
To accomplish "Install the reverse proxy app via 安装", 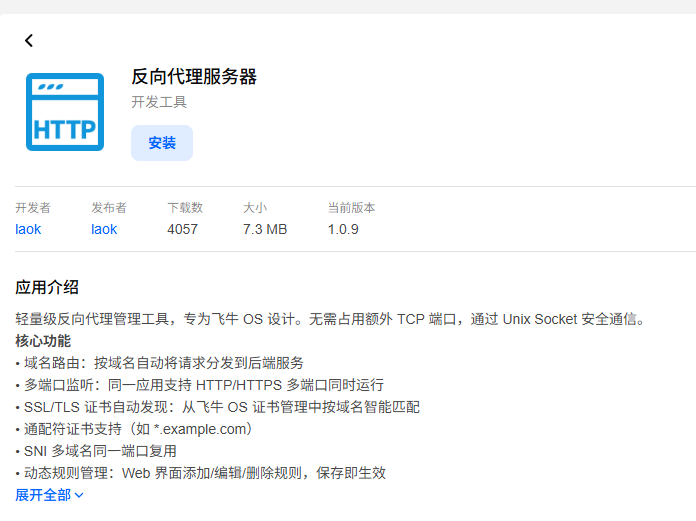I will [162, 143].
